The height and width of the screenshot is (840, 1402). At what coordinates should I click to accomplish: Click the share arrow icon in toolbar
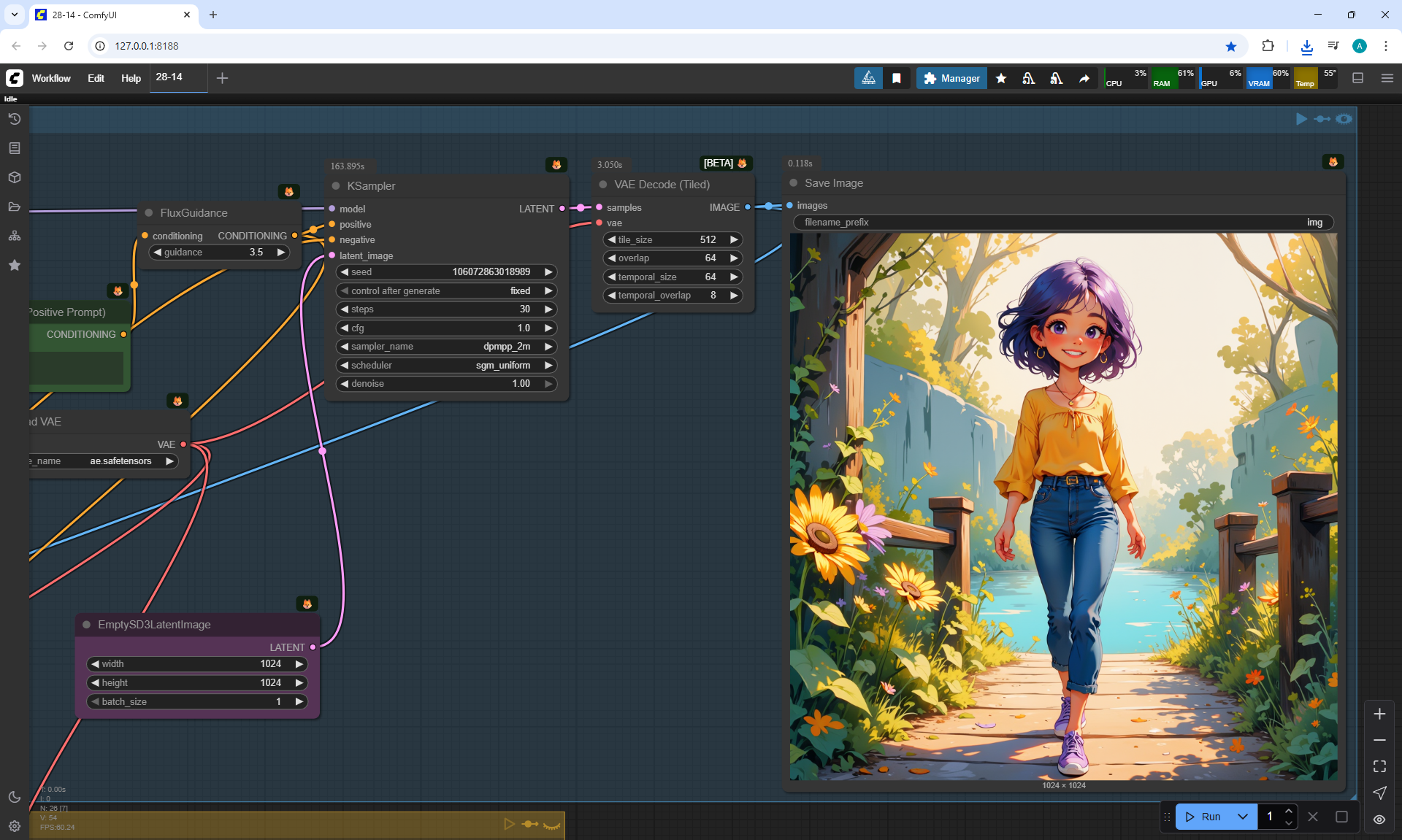tap(1084, 78)
